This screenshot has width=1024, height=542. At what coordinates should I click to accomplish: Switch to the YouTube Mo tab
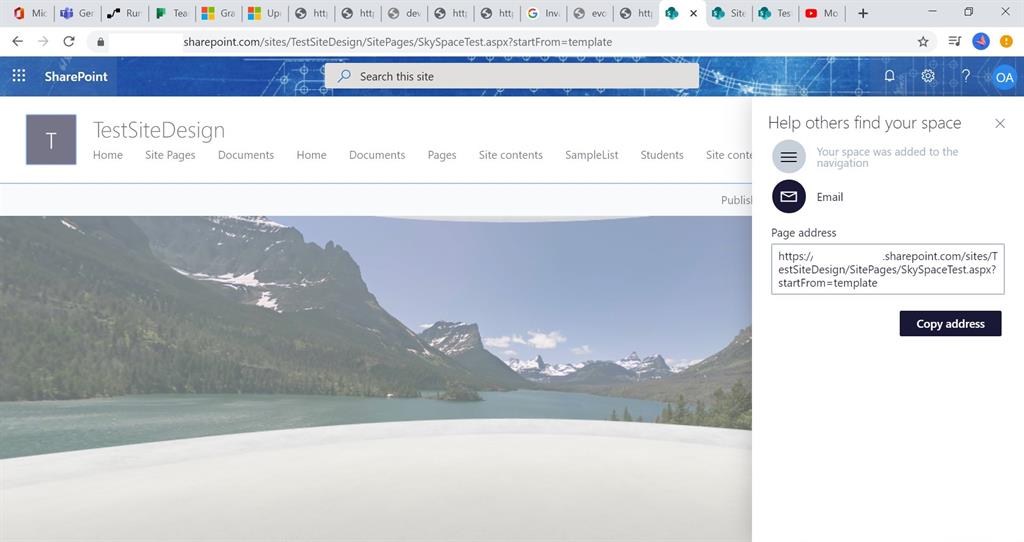tap(822, 13)
